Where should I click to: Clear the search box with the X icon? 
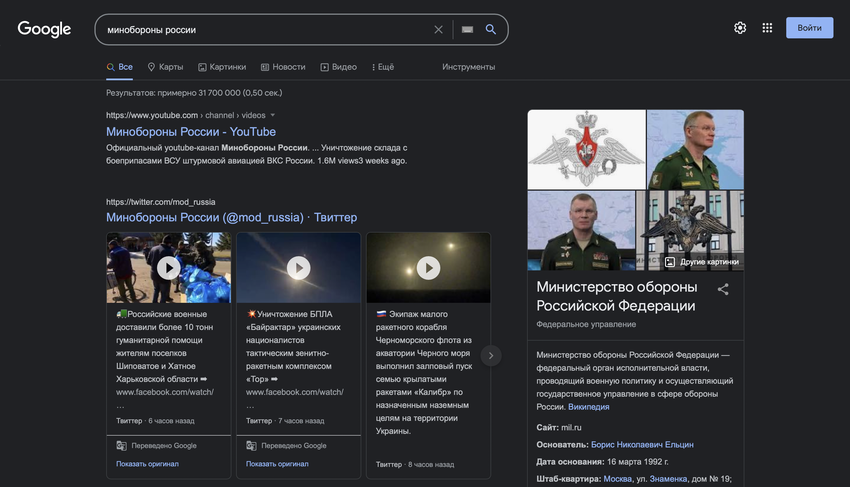[x=438, y=29]
